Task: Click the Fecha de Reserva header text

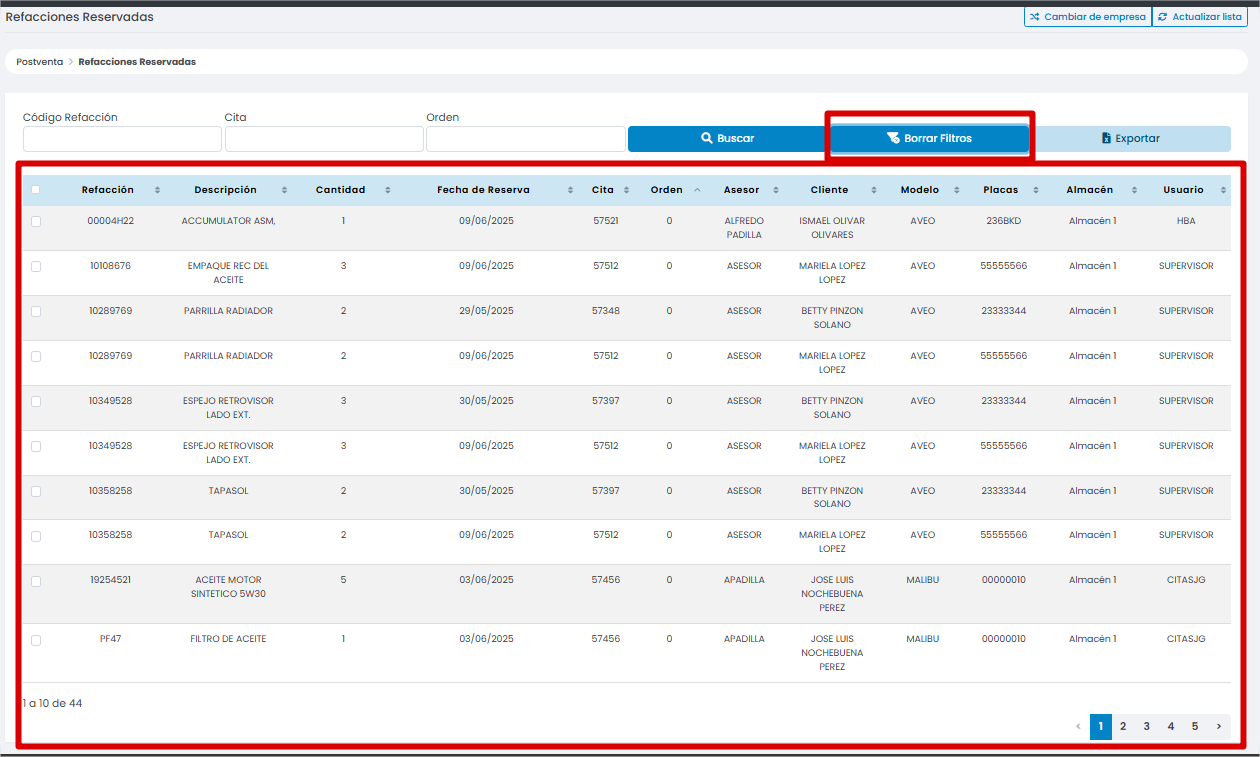Action: pyautogui.click(x=483, y=190)
